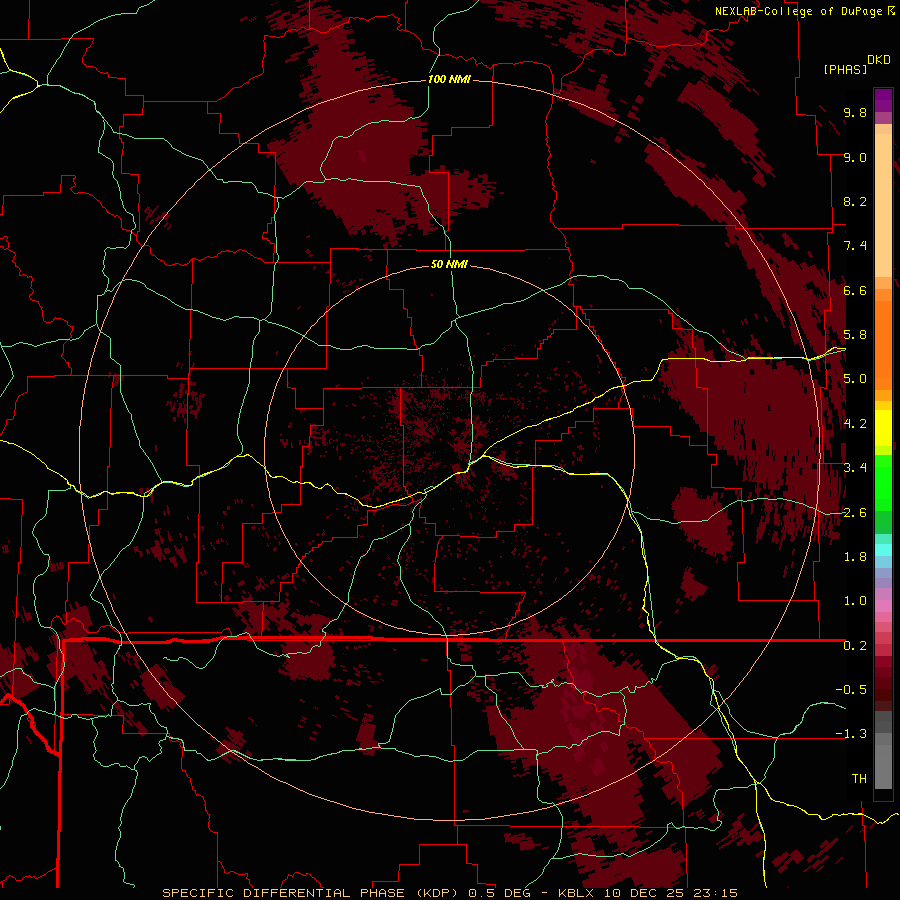Screen dimensions: 900x900
Task: Select the 1.0 scale value
Action: coord(855,601)
